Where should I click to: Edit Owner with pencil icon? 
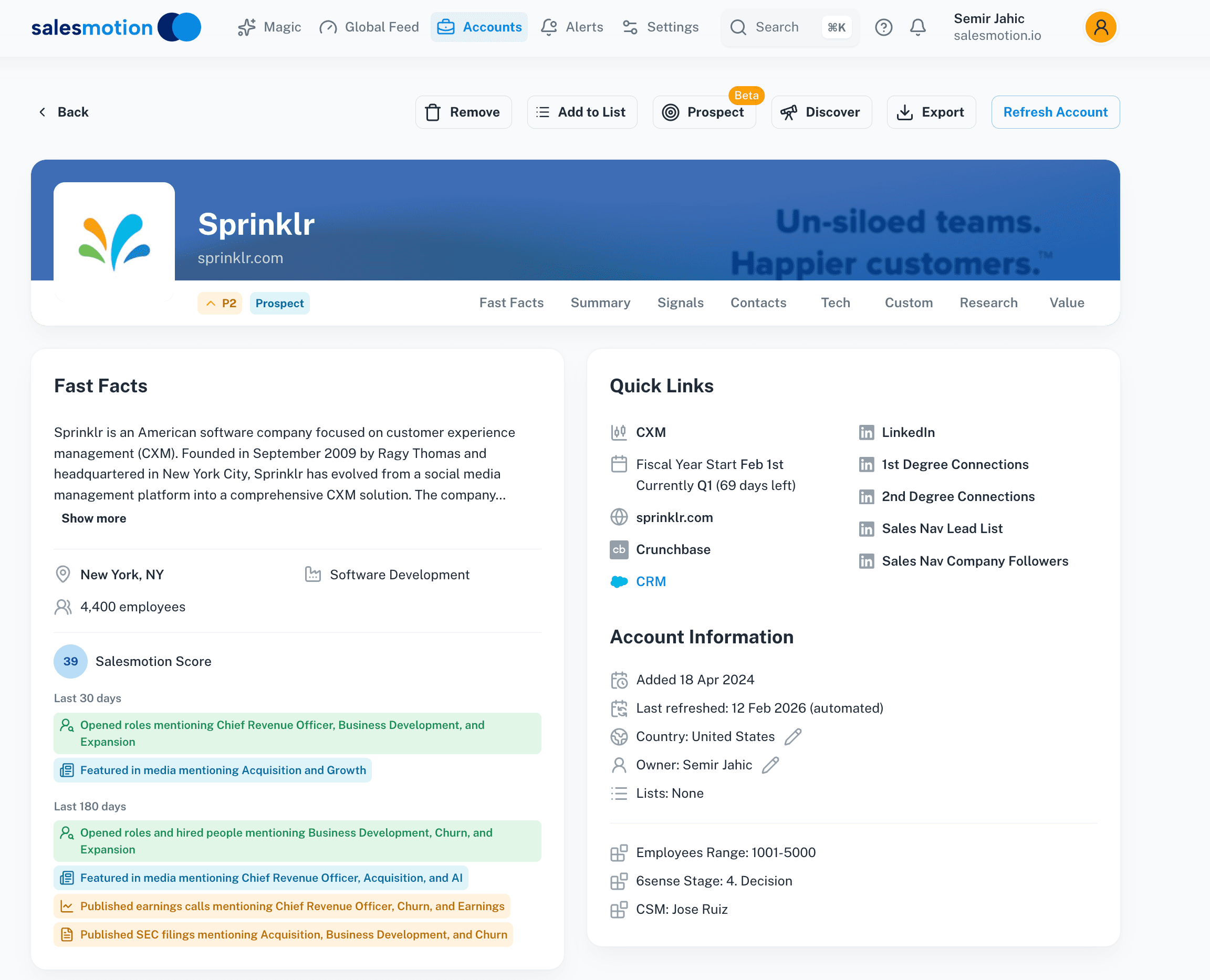click(x=770, y=765)
